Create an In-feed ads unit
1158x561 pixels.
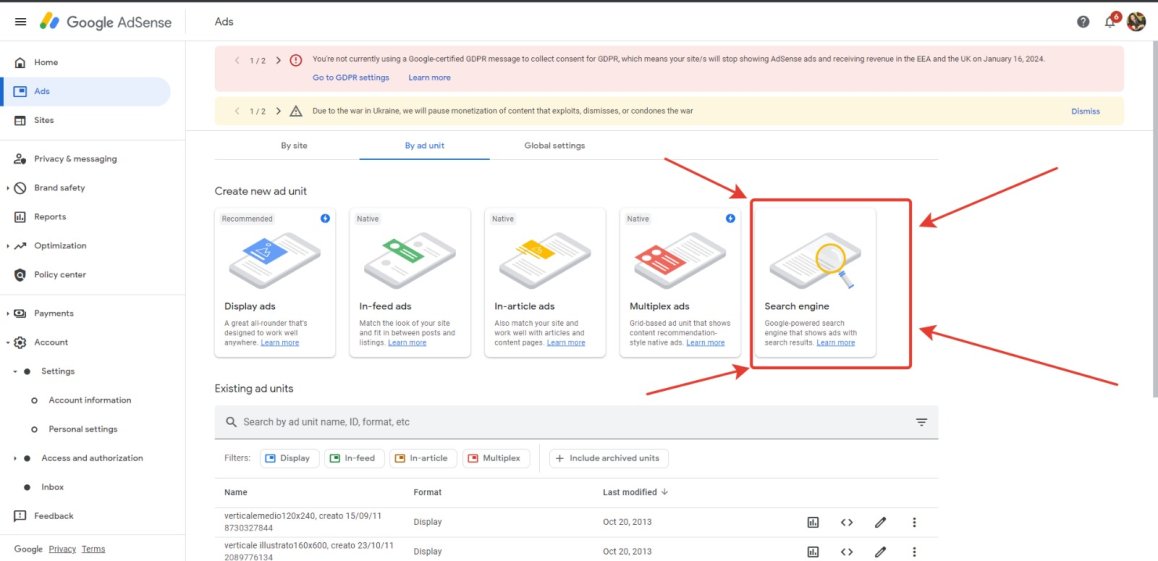tap(410, 283)
